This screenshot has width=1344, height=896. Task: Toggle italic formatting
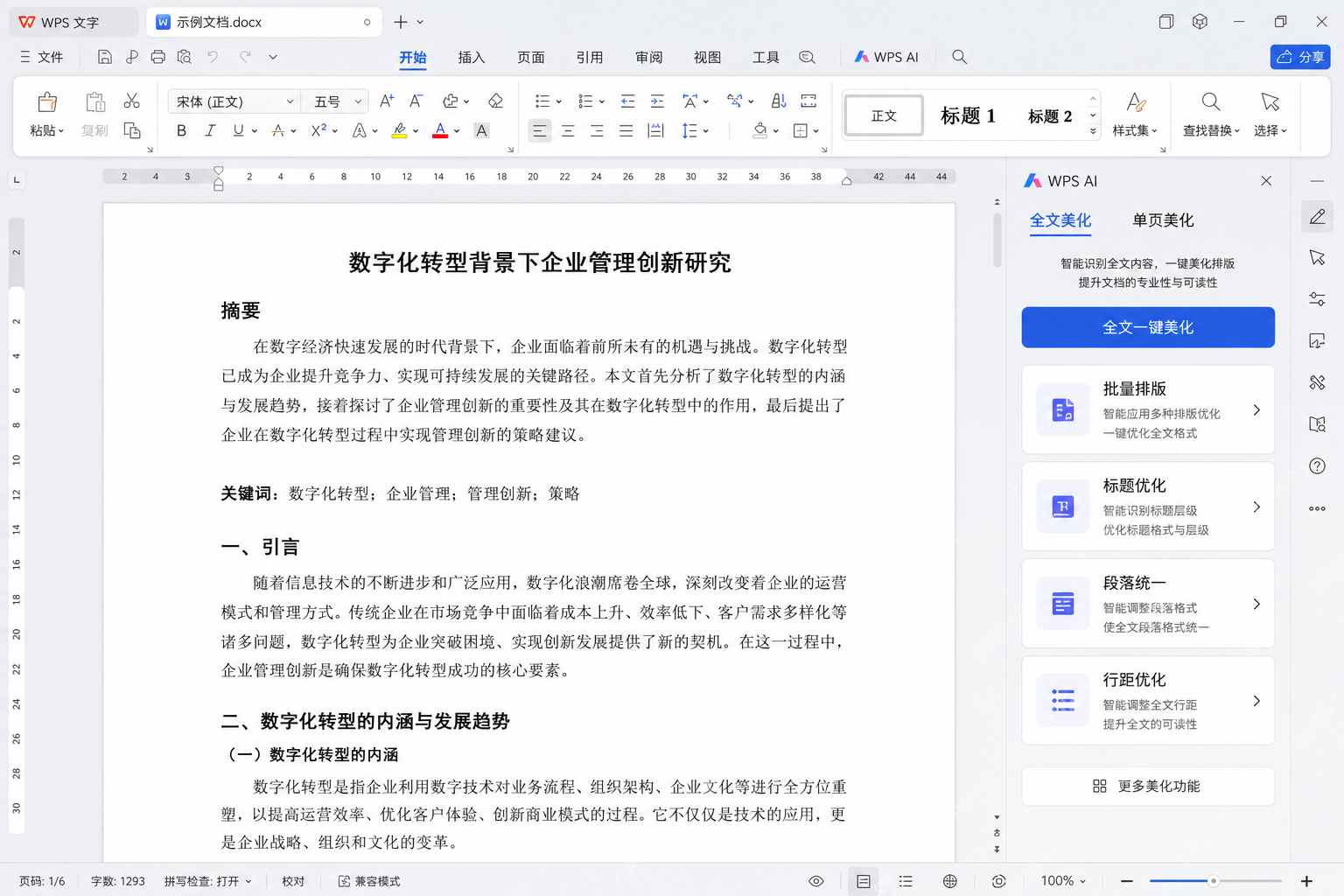pos(210,130)
